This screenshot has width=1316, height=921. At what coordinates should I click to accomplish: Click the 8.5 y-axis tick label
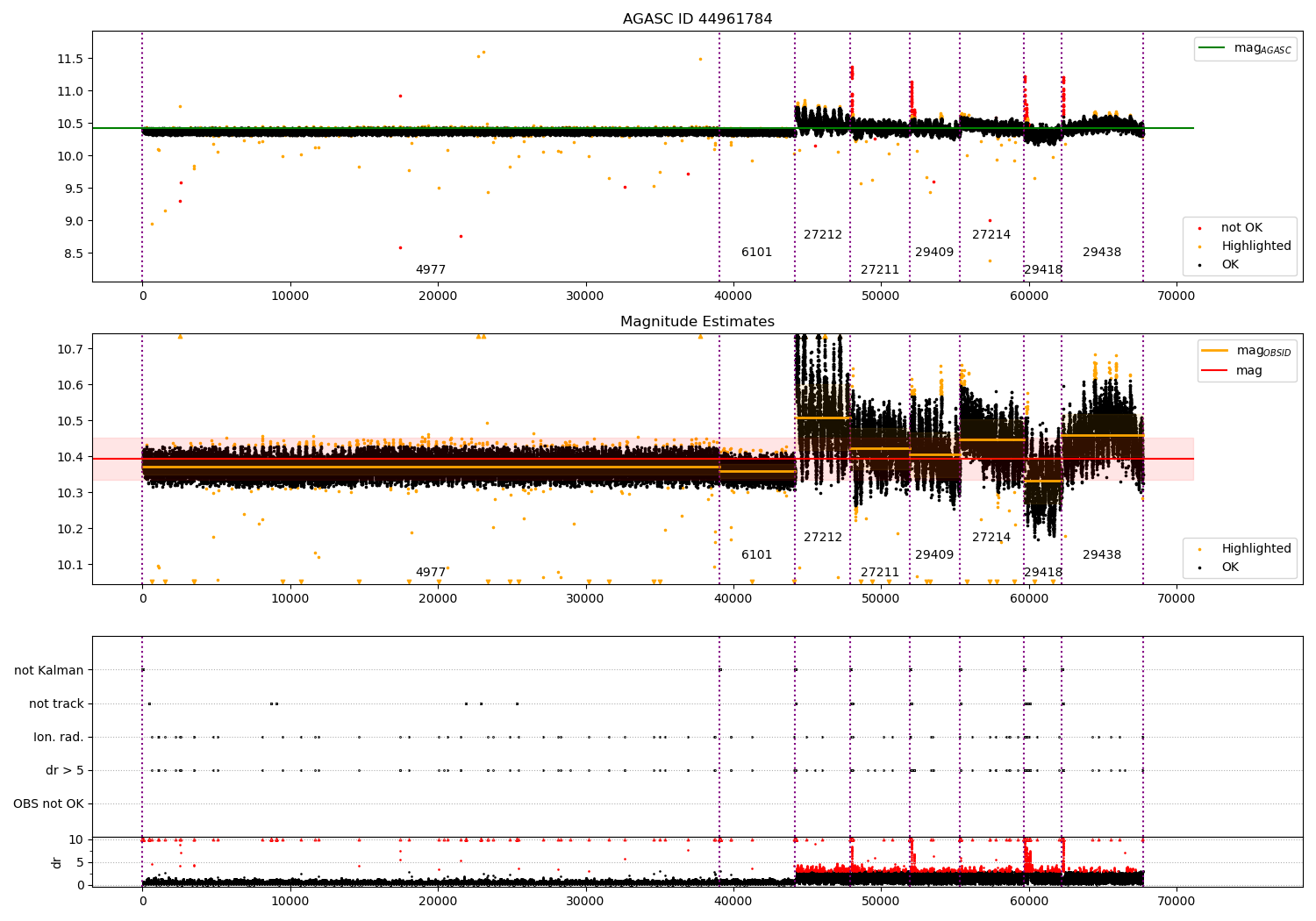(x=73, y=253)
